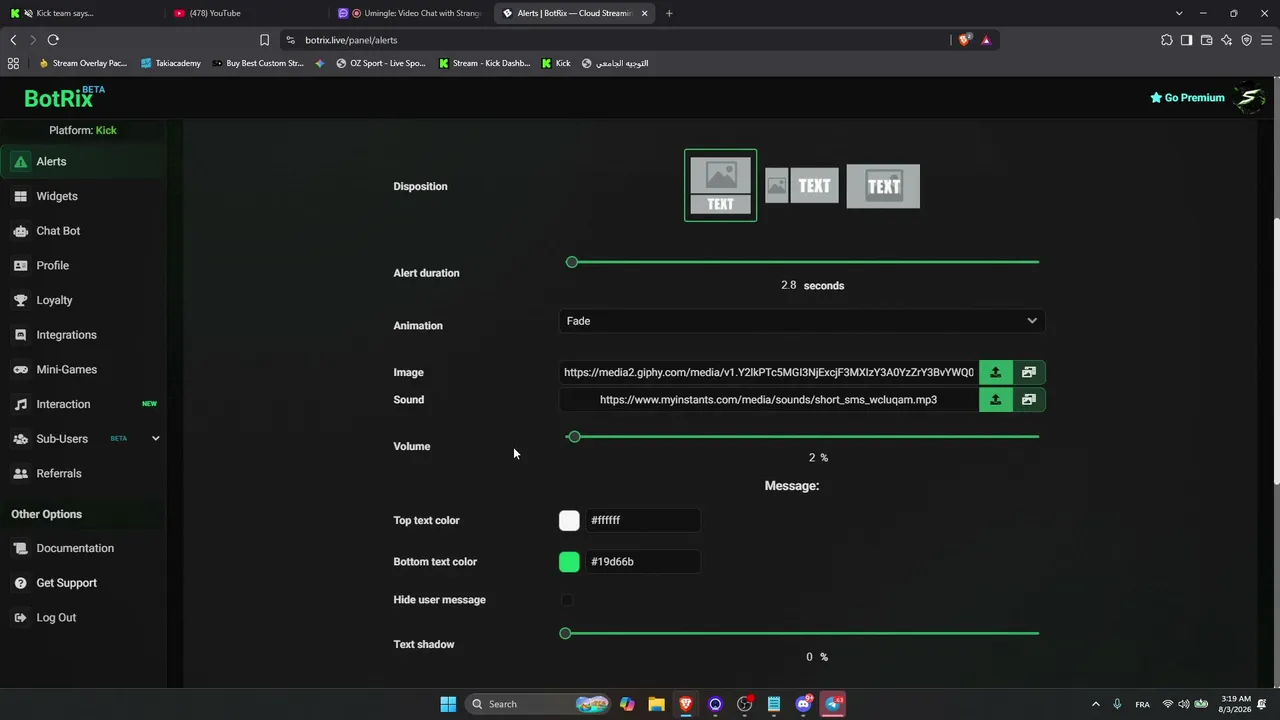Click the BotRix logo

click(x=64, y=97)
